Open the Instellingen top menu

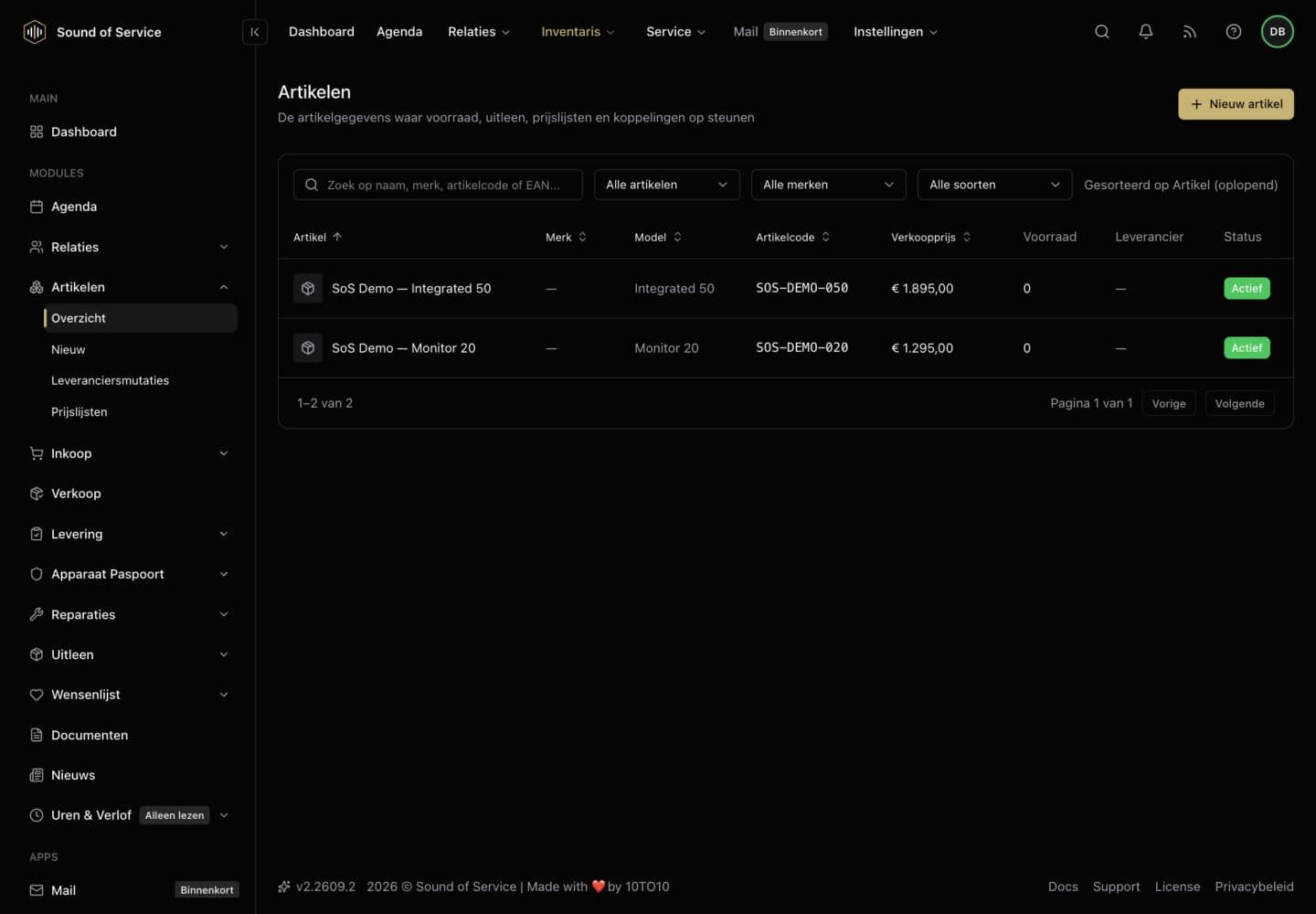click(x=896, y=32)
